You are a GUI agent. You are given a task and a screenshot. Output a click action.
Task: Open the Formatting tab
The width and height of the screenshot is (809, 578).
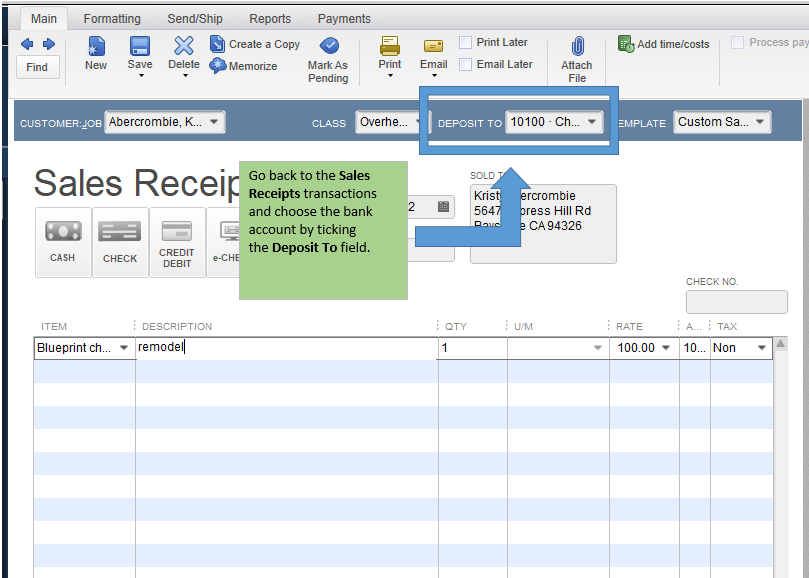(112, 19)
